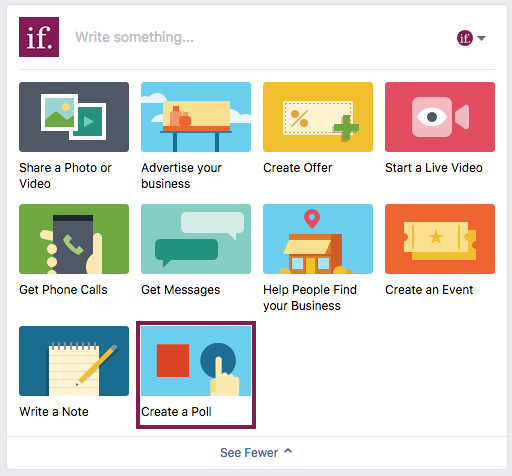The width and height of the screenshot is (512, 476).
Task: Open the Advertise your business billboard tile
Action: click(x=196, y=117)
